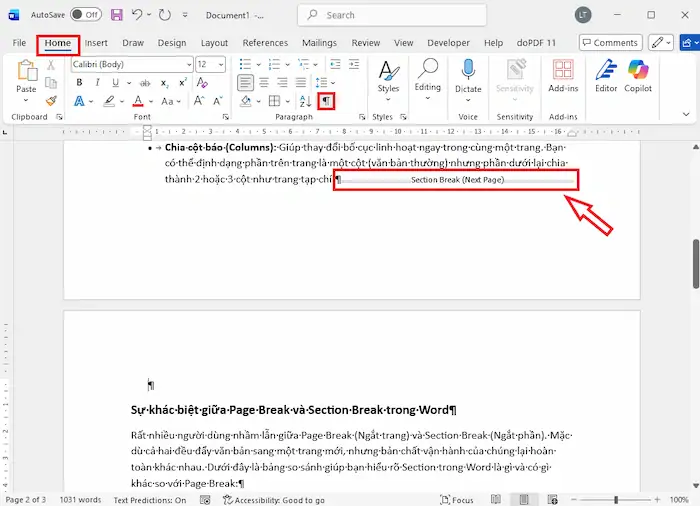Screen dimensions: 700x506
Task: Turn on the AutoSave switch
Action: tap(86, 15)
